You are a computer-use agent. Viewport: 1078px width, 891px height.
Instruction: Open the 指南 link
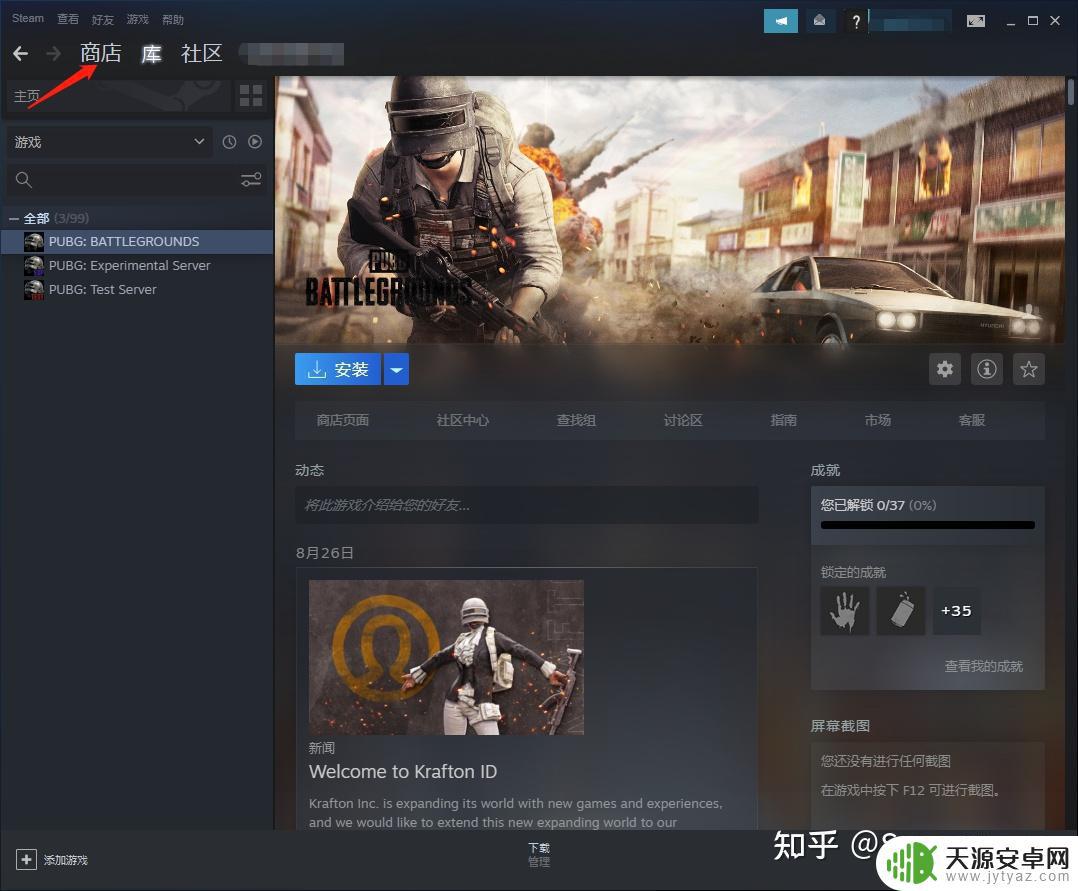pos(784,420)
